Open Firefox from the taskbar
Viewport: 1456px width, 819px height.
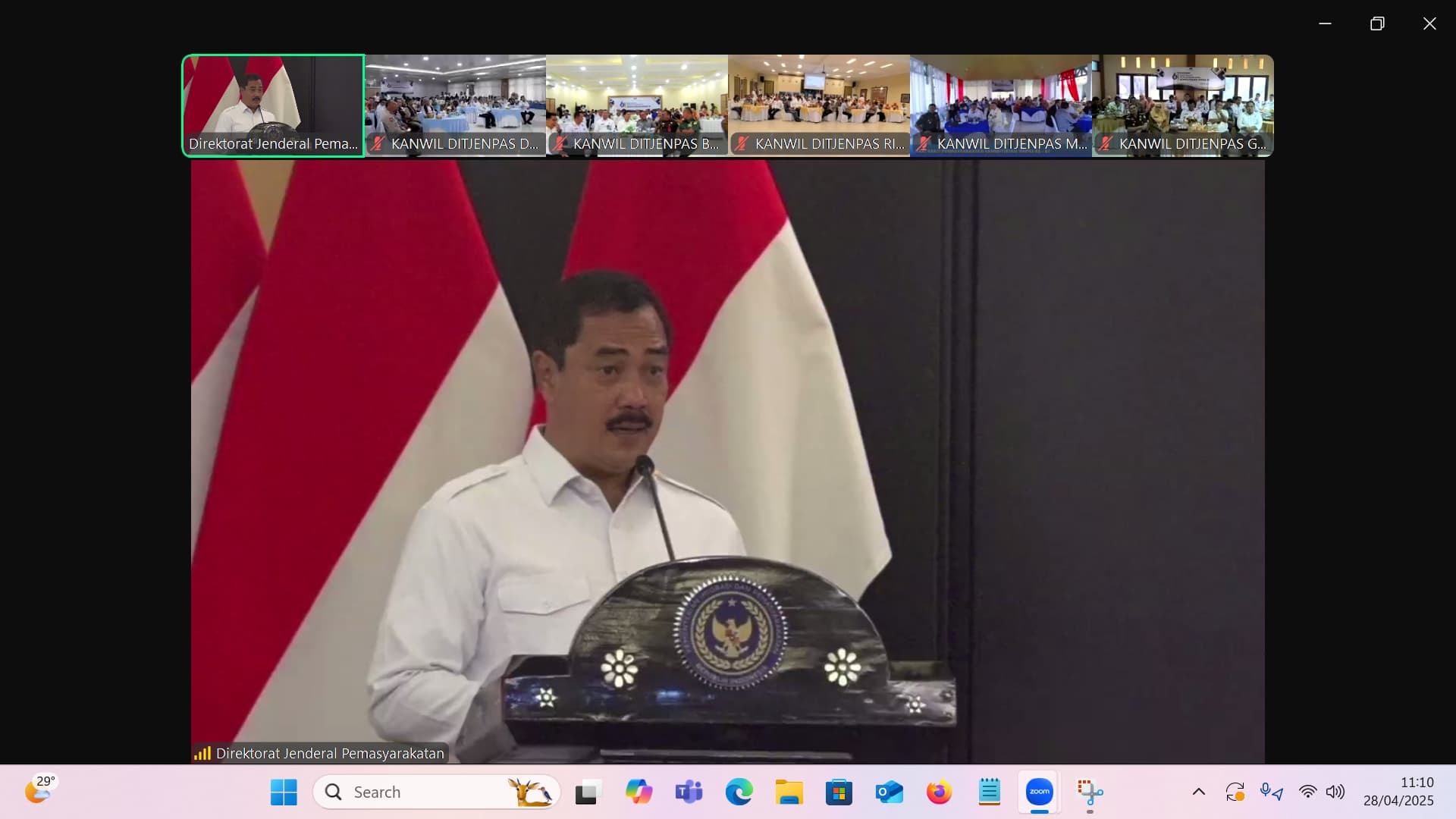point(939,792)
